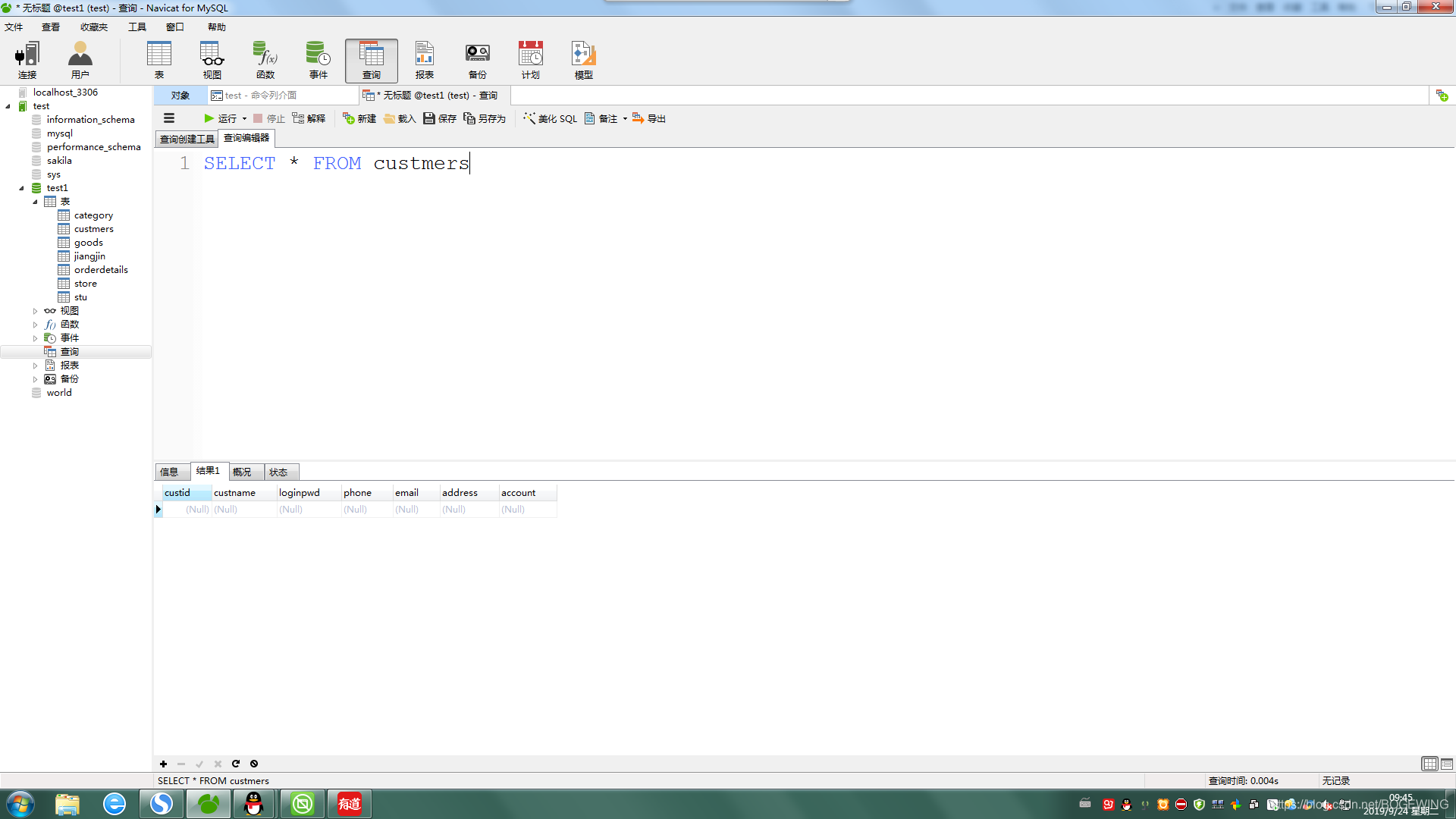Viewport: 1456px width, 819px height.
Task: Click the Export results icon
Action: point(649,118)
